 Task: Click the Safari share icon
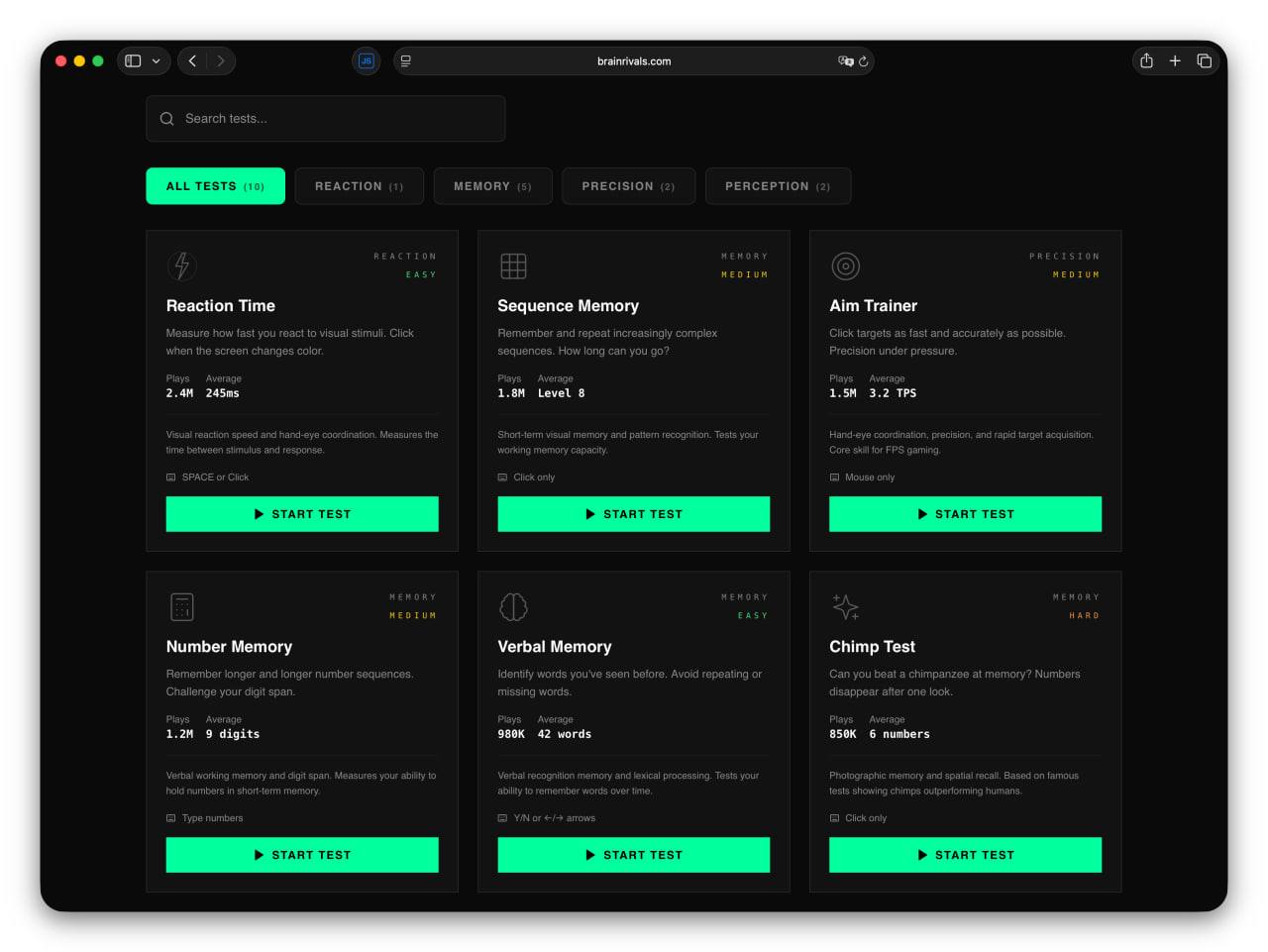coord(1146,61)
